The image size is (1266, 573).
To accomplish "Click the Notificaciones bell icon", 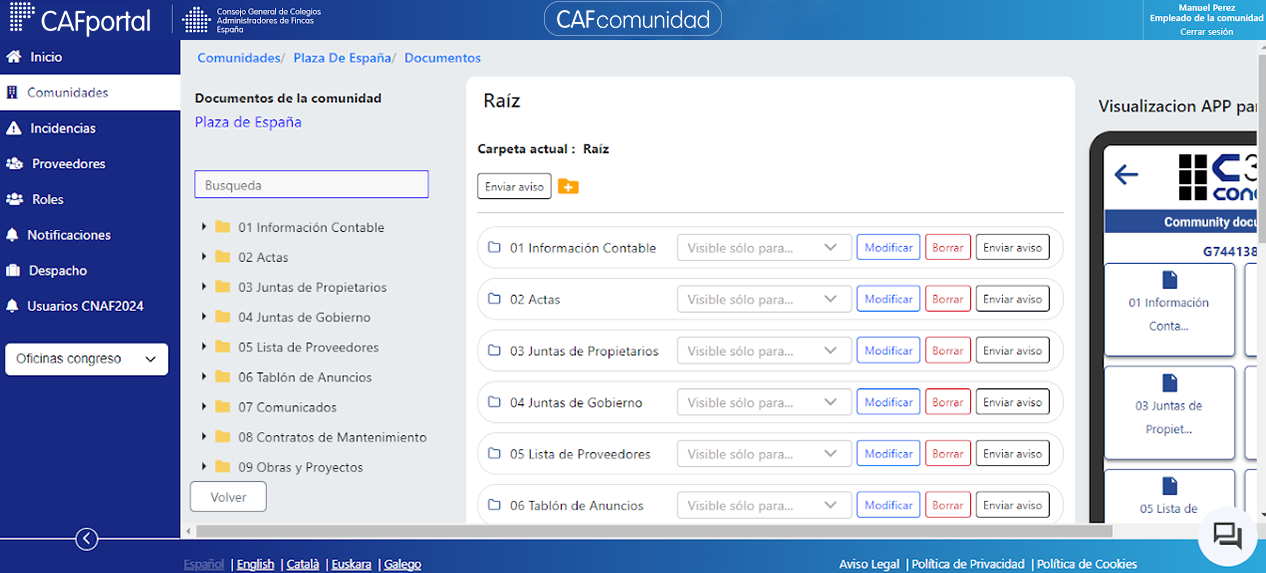I will [x=13, y=235].
